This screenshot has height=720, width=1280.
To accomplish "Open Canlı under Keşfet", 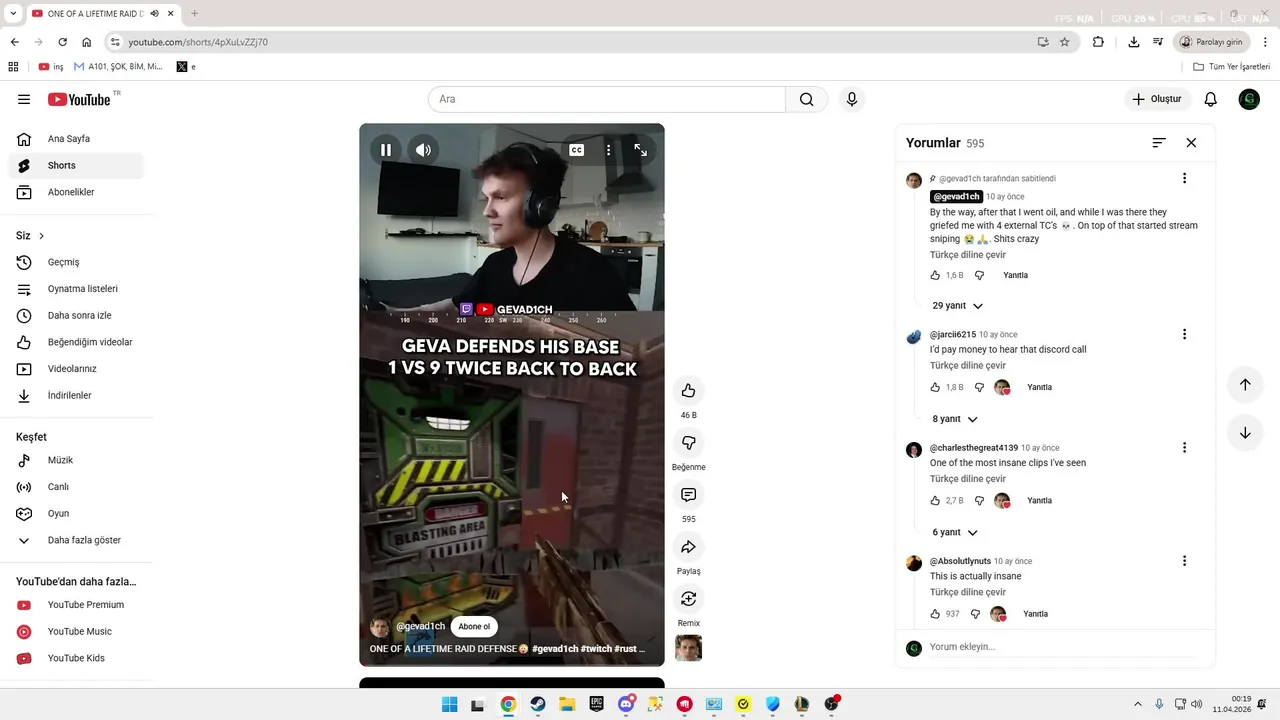I will point(76,487).
